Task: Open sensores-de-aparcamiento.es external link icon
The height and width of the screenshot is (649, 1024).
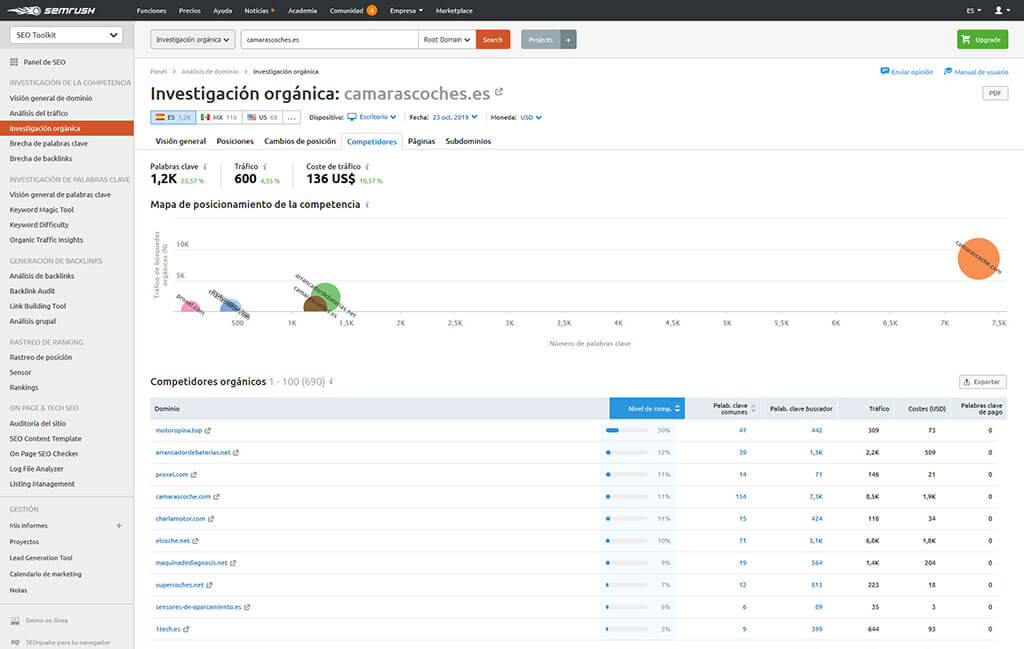Action: pos(247,607)
